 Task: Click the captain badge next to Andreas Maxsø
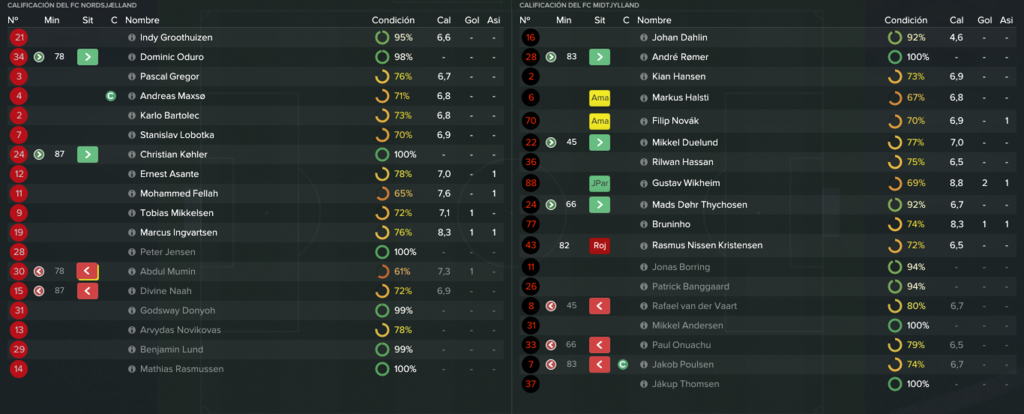[110, 96]
